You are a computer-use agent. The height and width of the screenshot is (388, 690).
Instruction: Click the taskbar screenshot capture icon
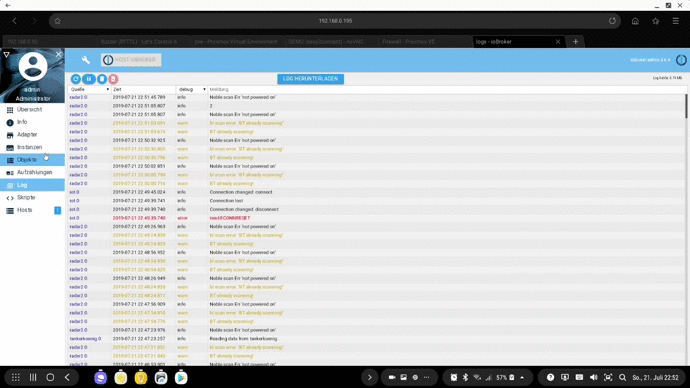[x=608, y=377]
